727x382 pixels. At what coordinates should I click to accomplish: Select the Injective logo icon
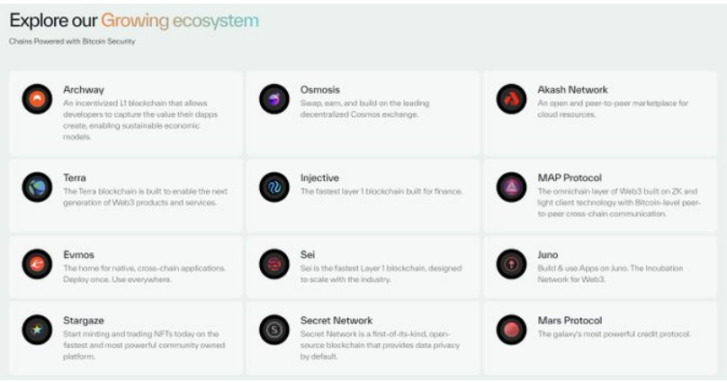point(274,187)
